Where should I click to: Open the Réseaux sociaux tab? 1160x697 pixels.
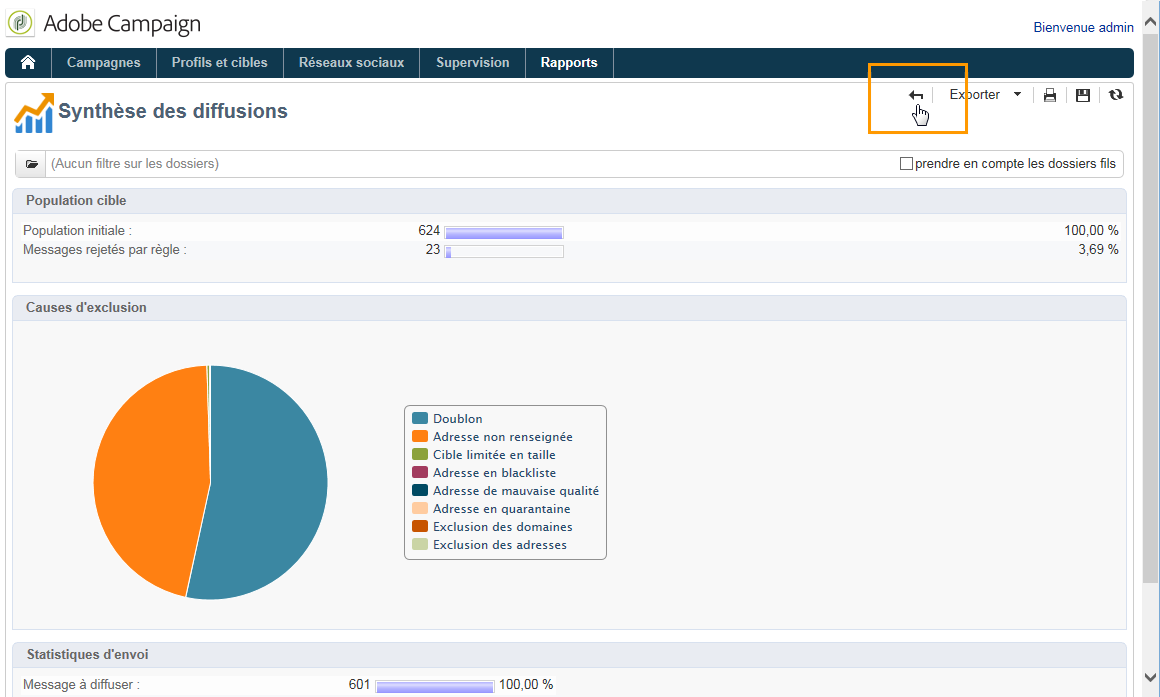pyautogui.click(x=351, y=63)
